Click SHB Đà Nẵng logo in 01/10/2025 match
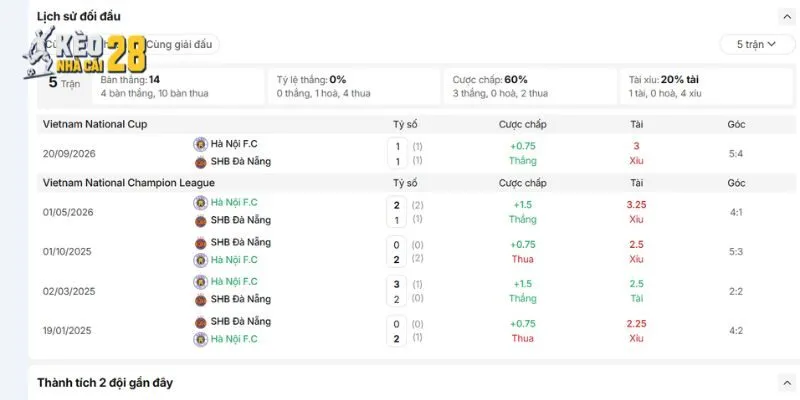 (201, 243)
